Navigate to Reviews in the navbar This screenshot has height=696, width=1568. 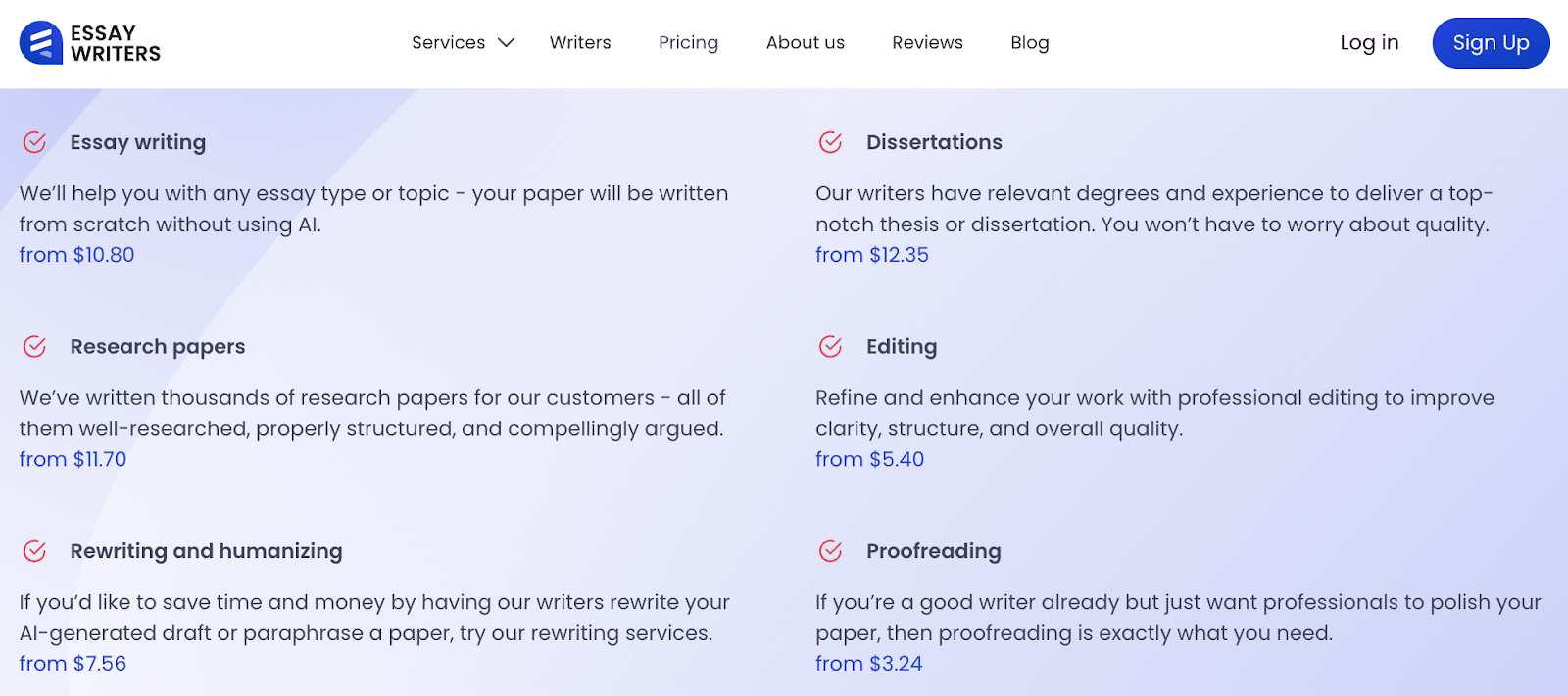(x=927, y=43)
